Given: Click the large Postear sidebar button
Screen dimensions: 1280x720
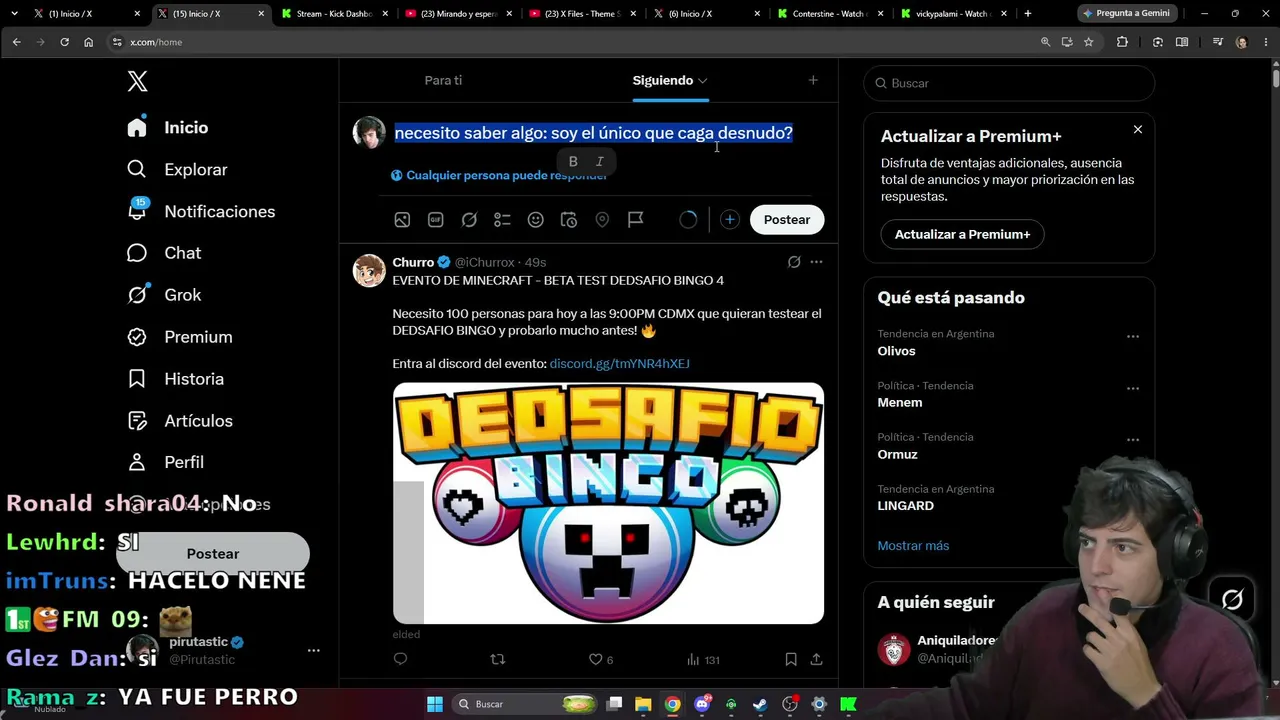Looking at the screenshot, I should coord(213,554).
